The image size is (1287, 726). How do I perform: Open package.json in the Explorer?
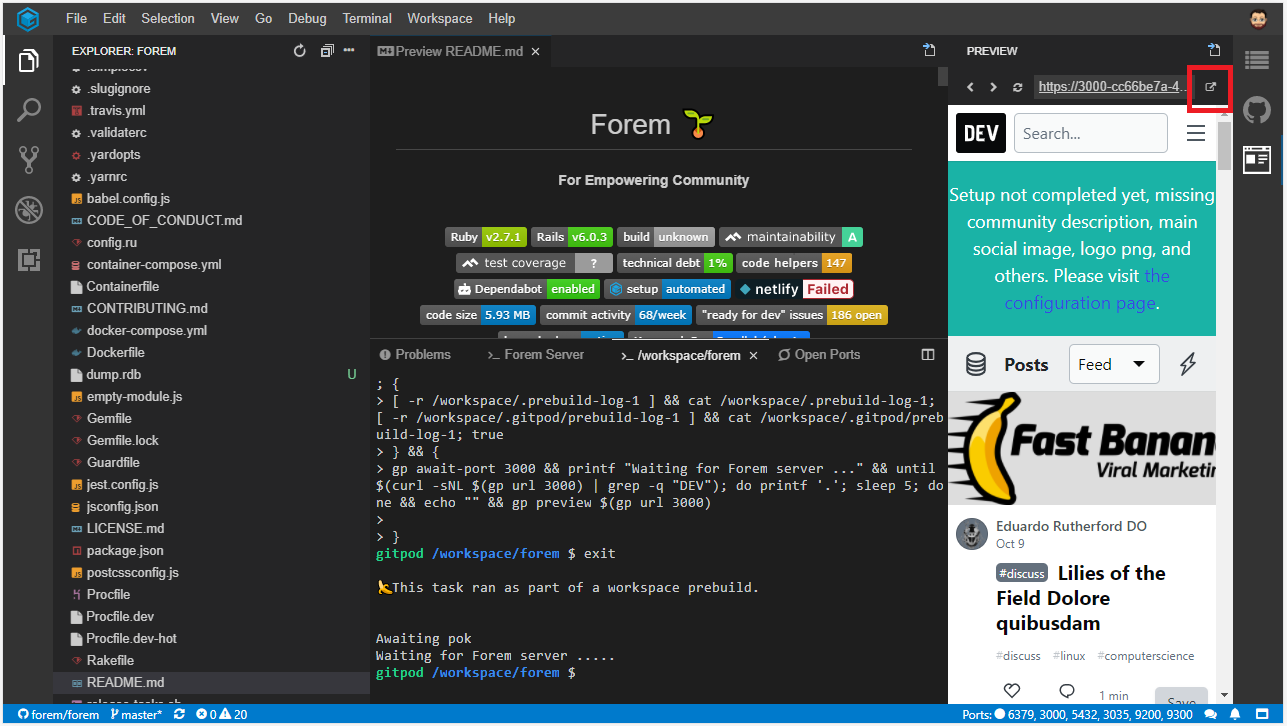tap(125, 550)
